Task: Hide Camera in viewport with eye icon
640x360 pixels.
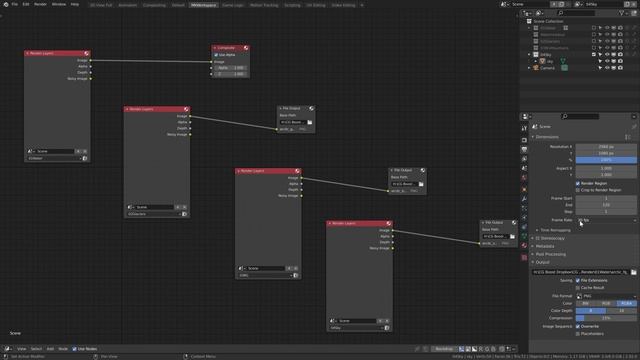Action: tap(607, 68)
